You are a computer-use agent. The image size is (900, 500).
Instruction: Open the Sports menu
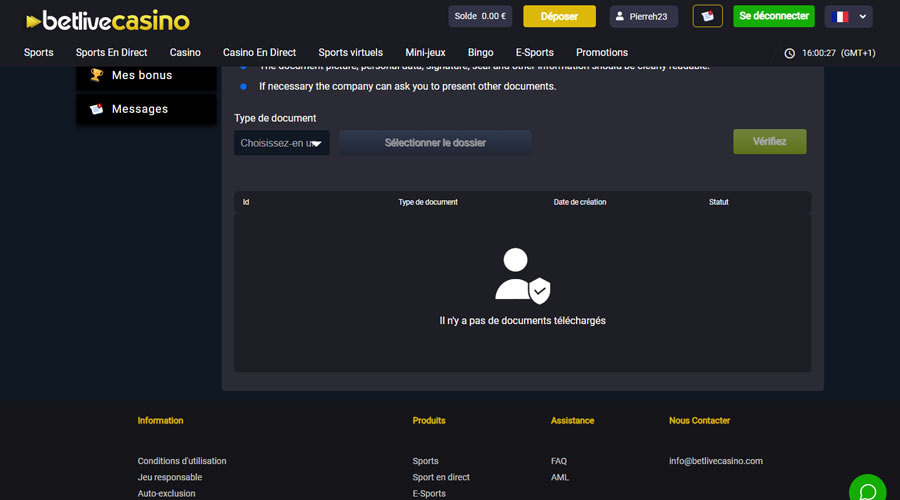[38, 52]
